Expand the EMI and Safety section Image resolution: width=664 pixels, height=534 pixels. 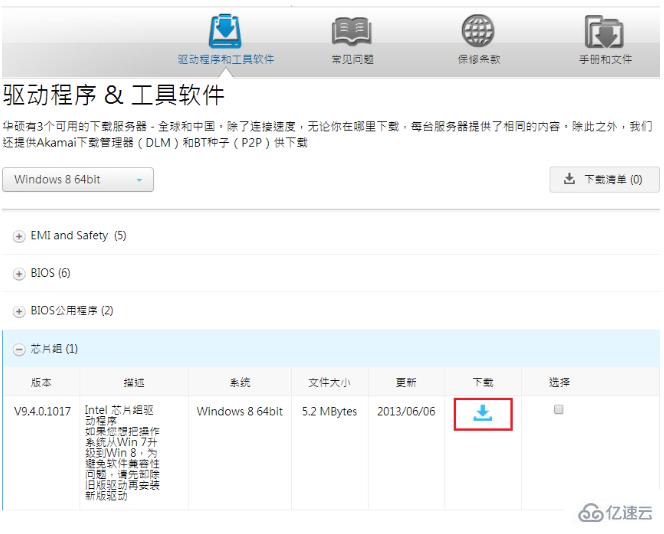point(19,236)
